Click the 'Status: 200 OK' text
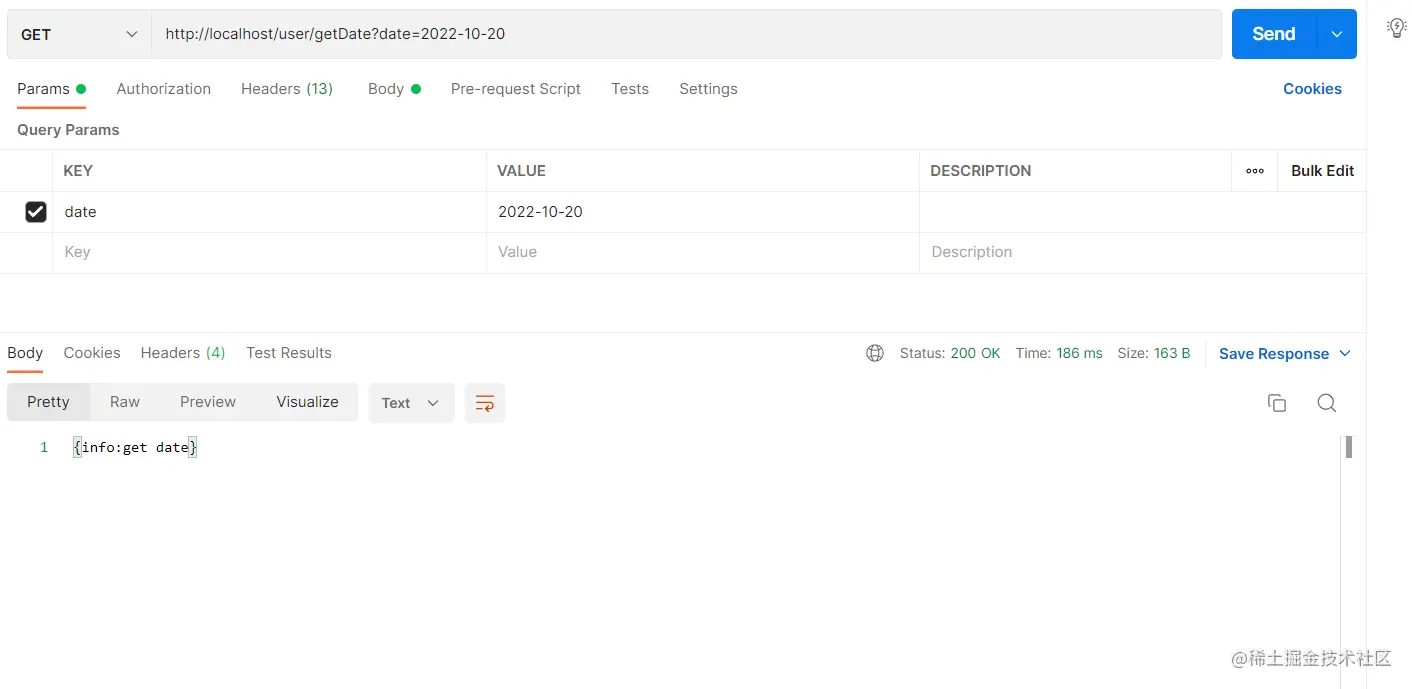 (950, 353)
